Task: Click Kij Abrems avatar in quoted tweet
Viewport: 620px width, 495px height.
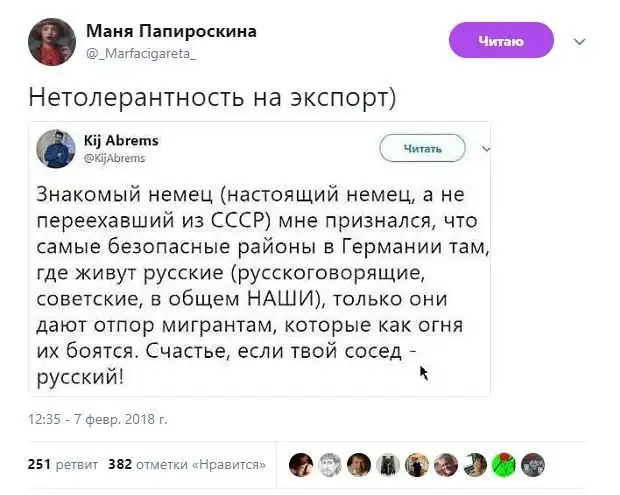Action: 56,148
